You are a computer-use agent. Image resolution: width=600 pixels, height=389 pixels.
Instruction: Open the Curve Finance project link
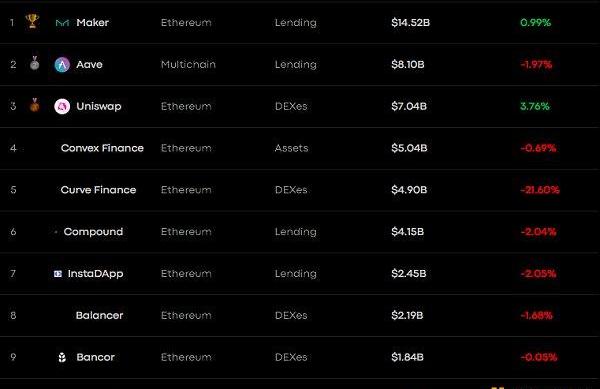pyautogui.click(x=98, y=190)
